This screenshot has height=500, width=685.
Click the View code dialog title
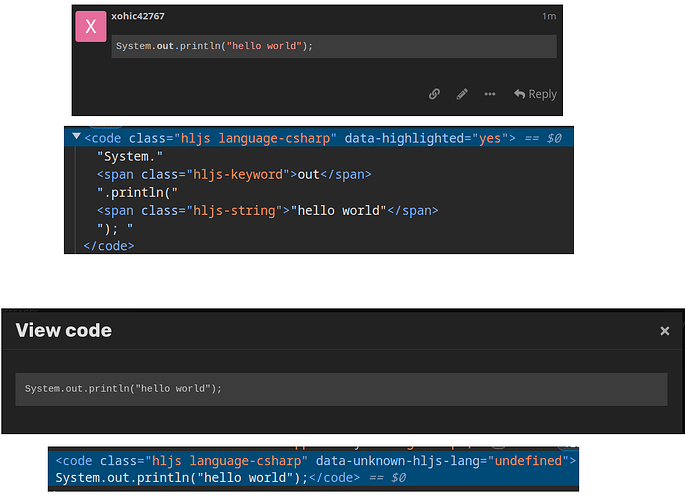tap(64, 331)
